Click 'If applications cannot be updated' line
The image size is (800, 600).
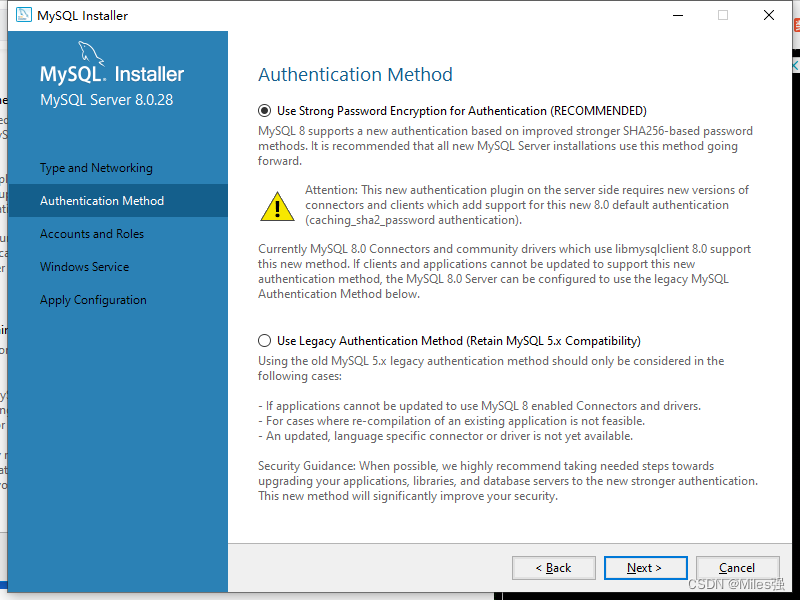480,406
